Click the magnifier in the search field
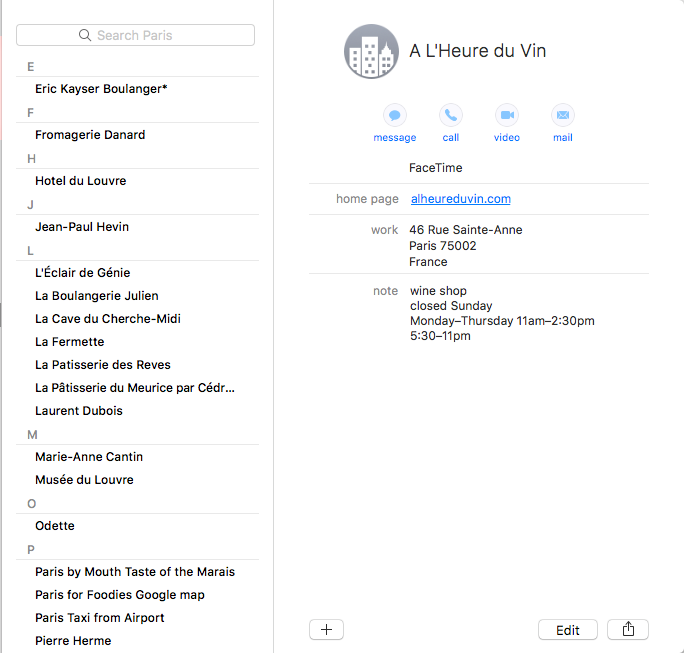 pyautogui.click(x=85, y=35)
